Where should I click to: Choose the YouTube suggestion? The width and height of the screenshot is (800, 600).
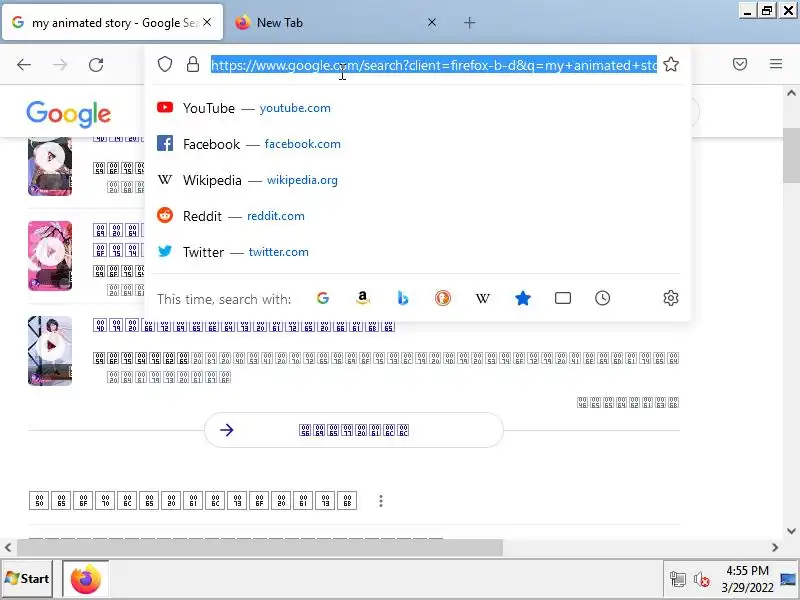tap(418, 108)
